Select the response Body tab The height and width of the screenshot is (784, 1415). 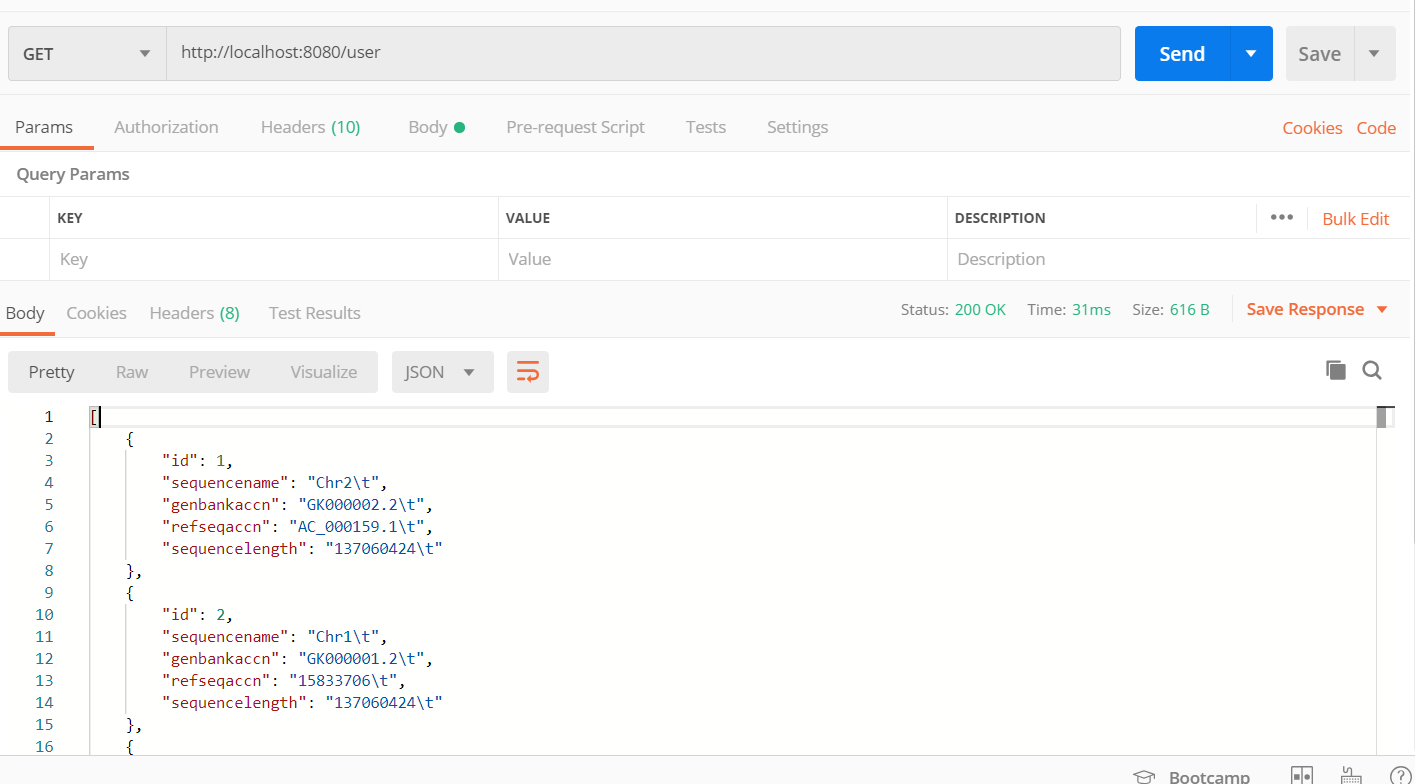tap(25, 313)
